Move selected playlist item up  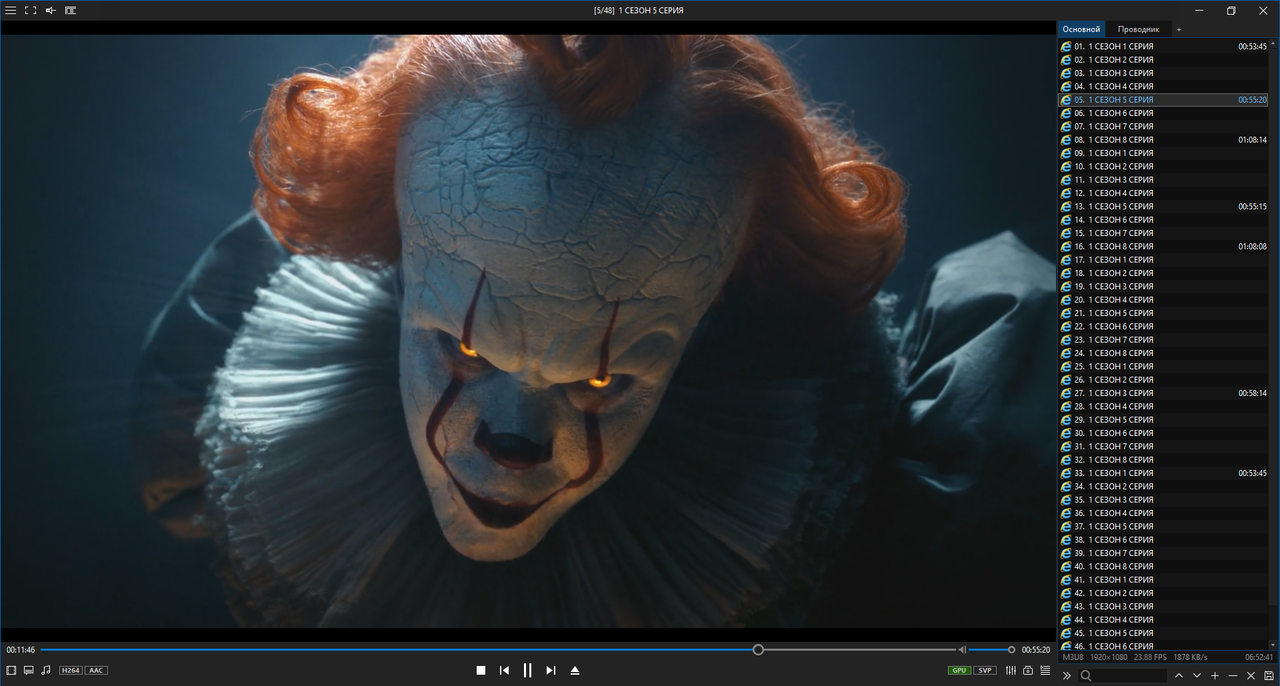(x=1179, y=676)
